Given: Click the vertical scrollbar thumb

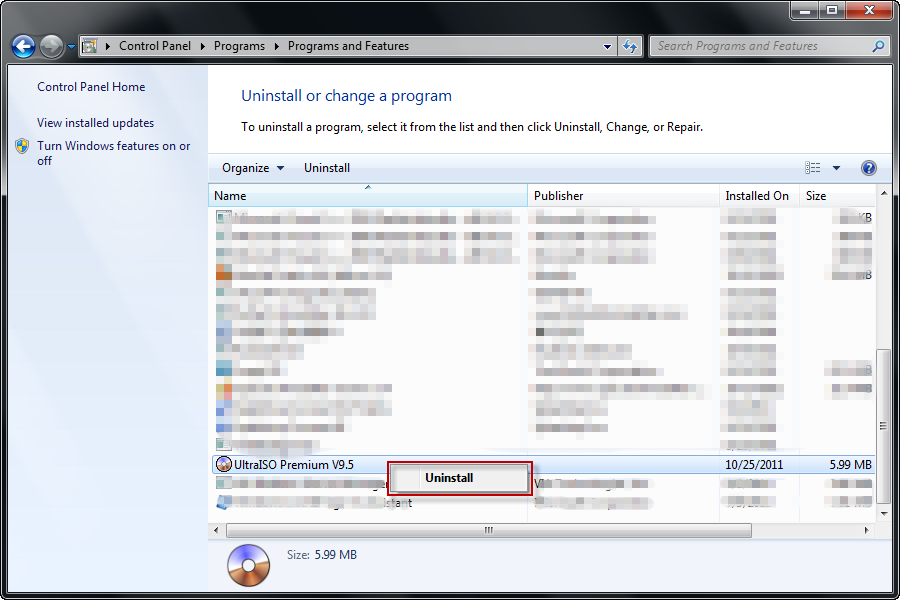Looking at the screenshot, I should (884, 426).
